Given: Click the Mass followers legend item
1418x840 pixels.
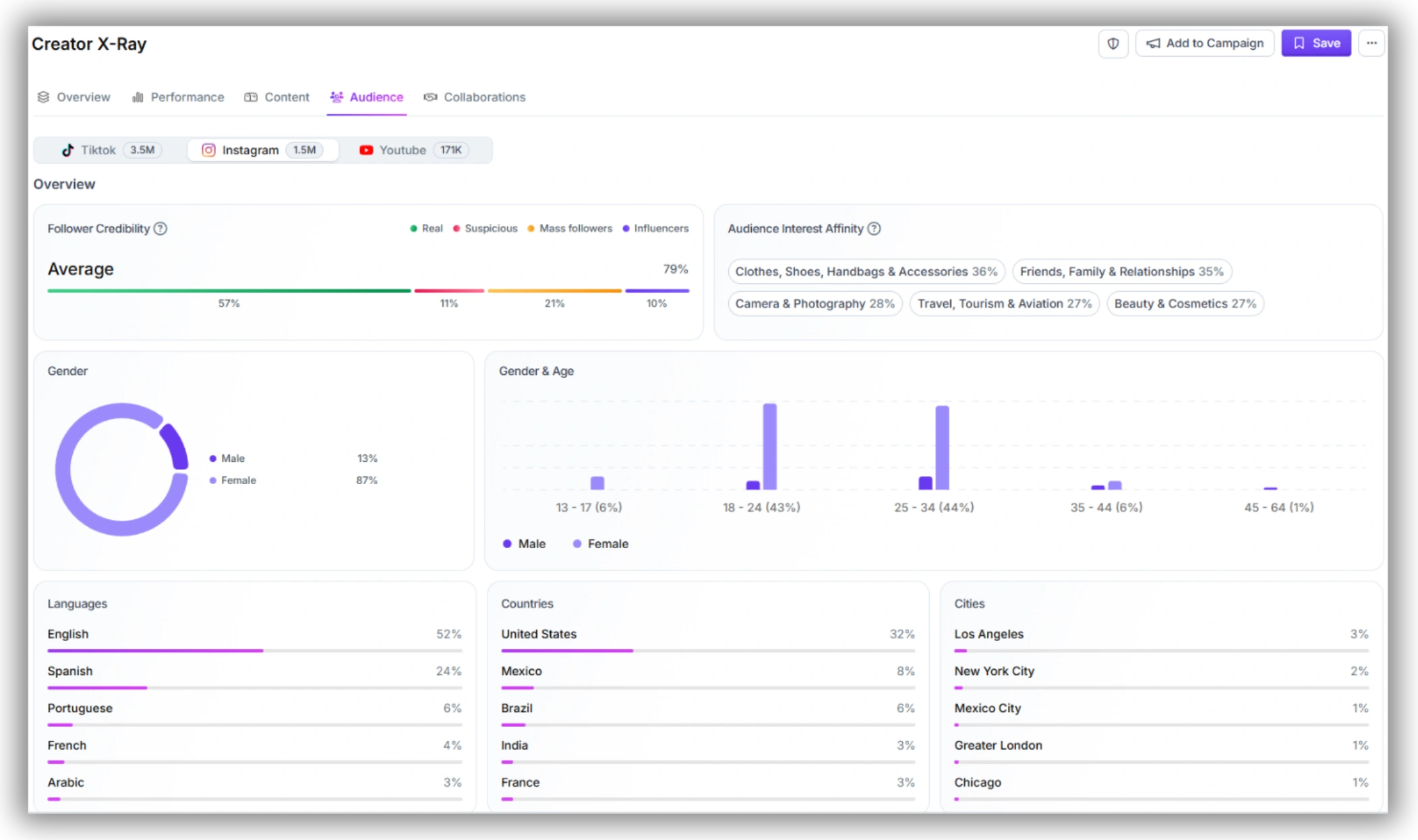Looking at the screenshot, I should click(x=570, y=229).
